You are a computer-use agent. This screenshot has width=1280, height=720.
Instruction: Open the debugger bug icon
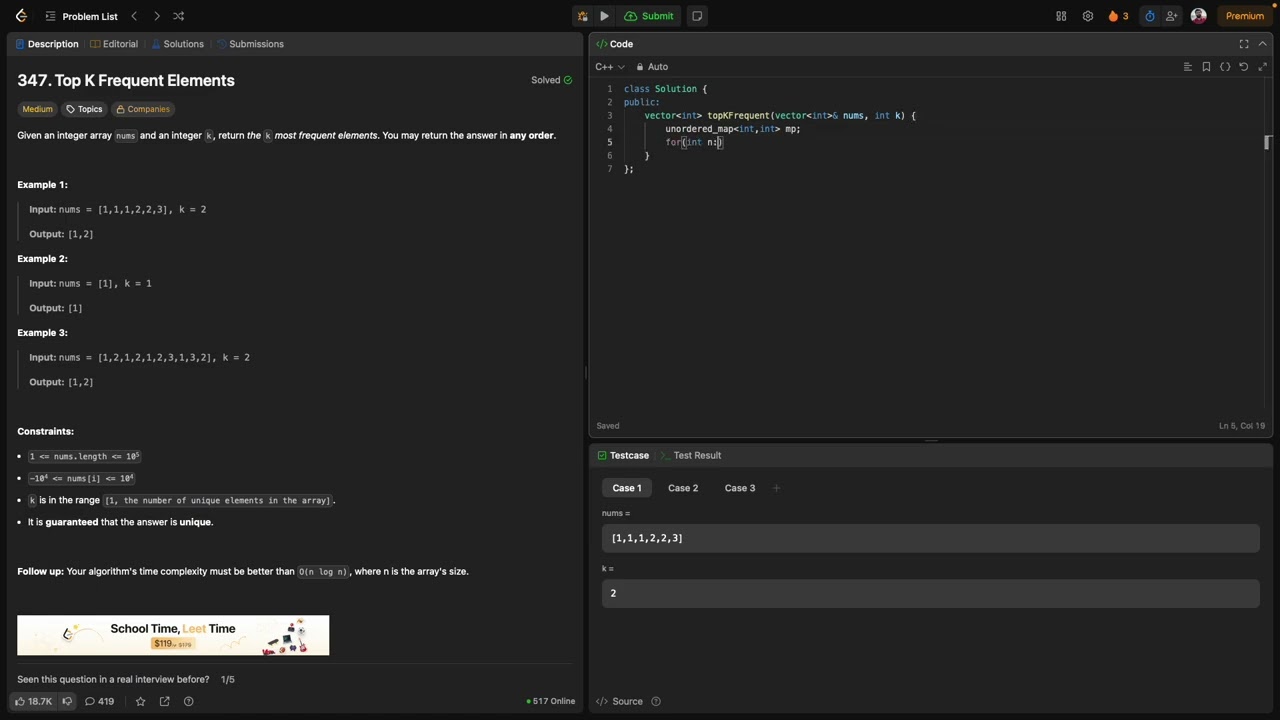[x=582, y=16]
